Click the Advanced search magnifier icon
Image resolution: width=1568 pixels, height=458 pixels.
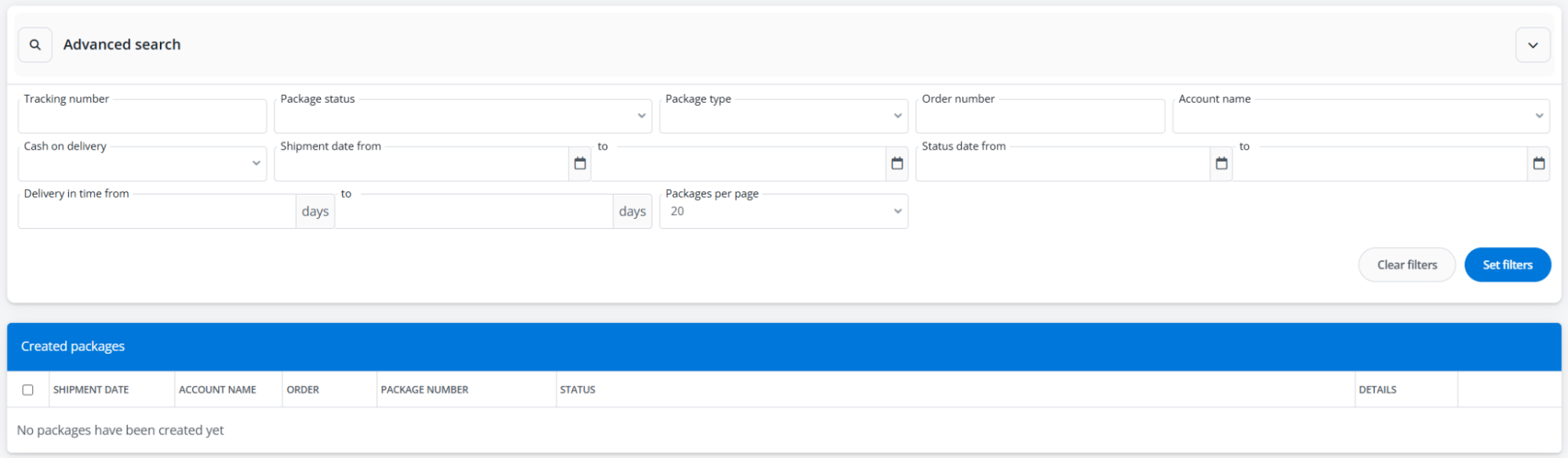click(35, 45)
